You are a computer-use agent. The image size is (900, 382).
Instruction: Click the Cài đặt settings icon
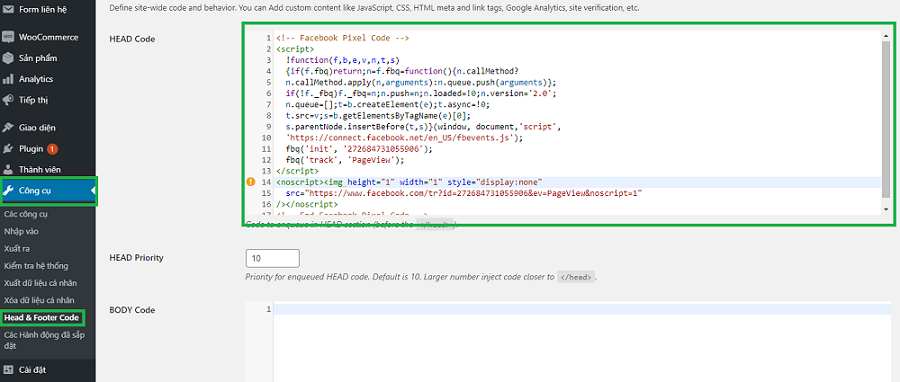(8, 369)
